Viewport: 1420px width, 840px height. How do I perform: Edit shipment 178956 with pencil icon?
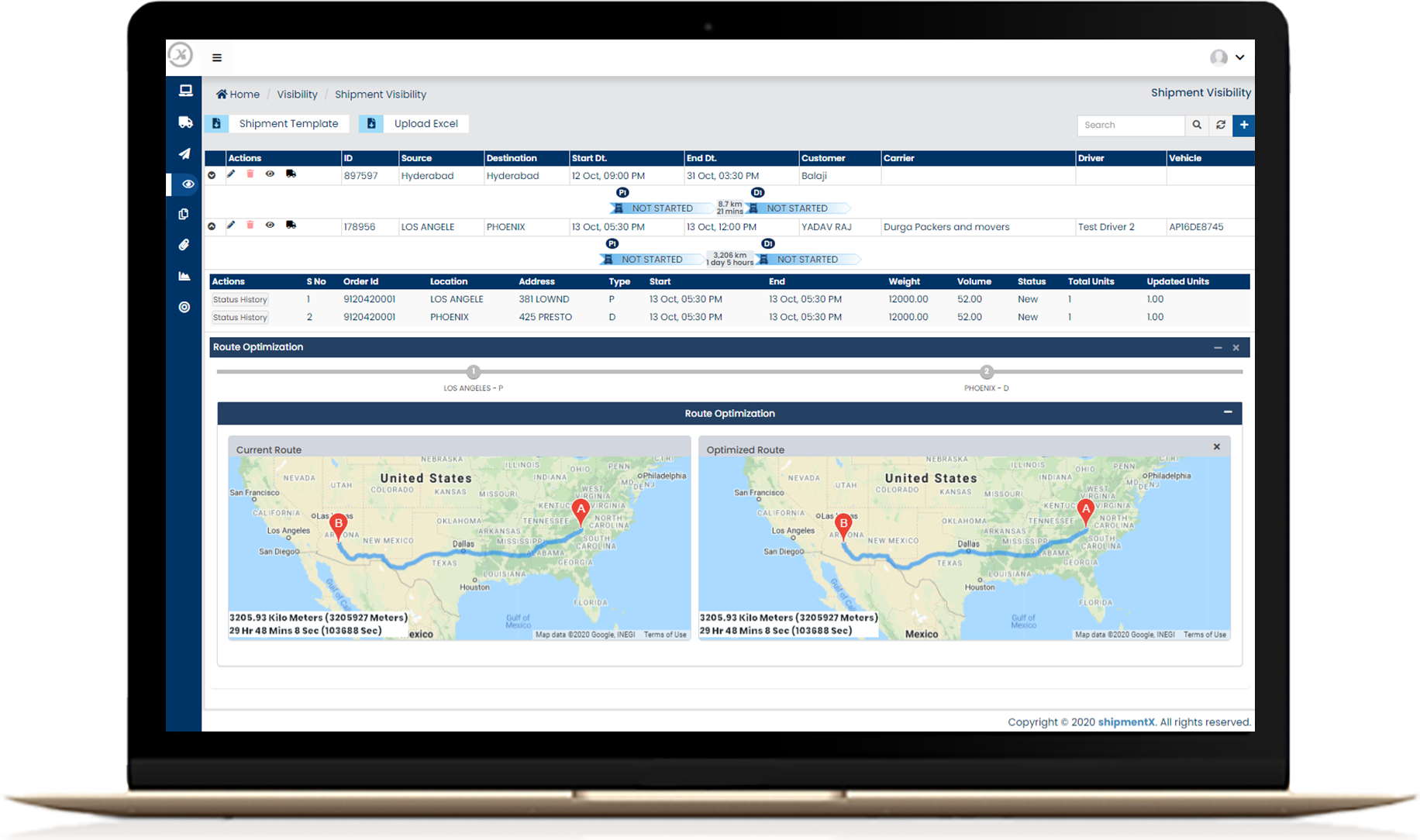231,225
